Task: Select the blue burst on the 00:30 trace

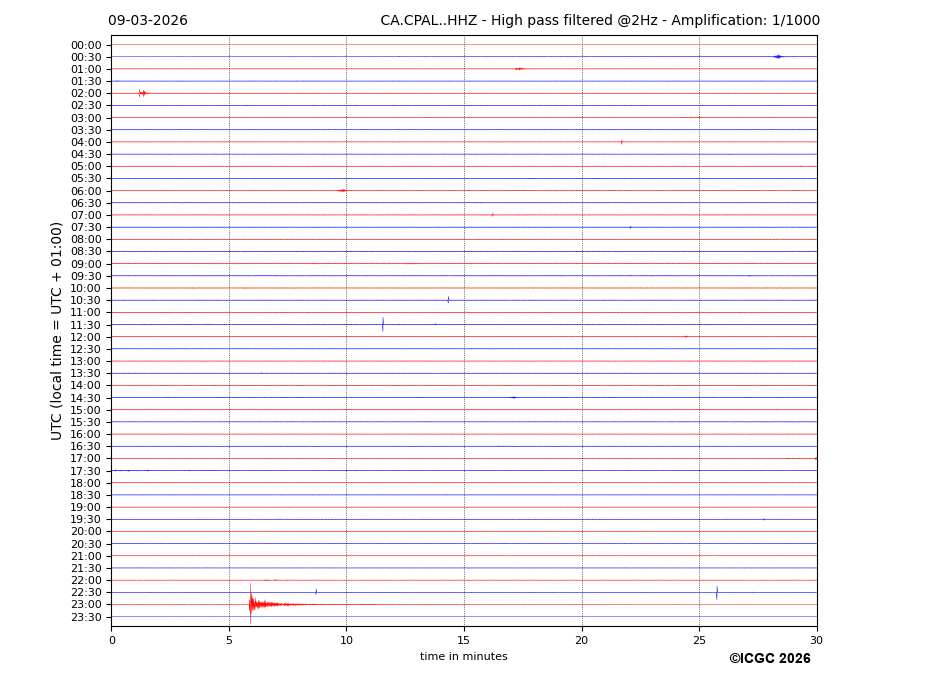Action: 777,57
